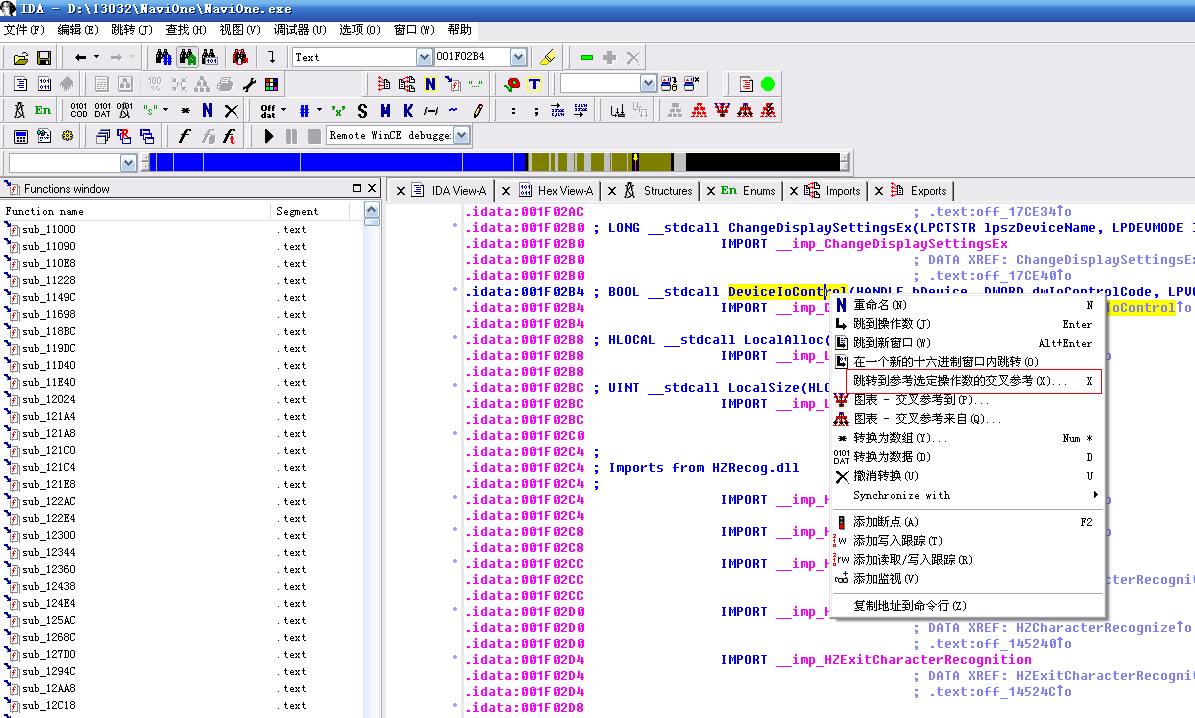
Task: Open the 调试器(U) menu
Action: (x=300, y=30)
